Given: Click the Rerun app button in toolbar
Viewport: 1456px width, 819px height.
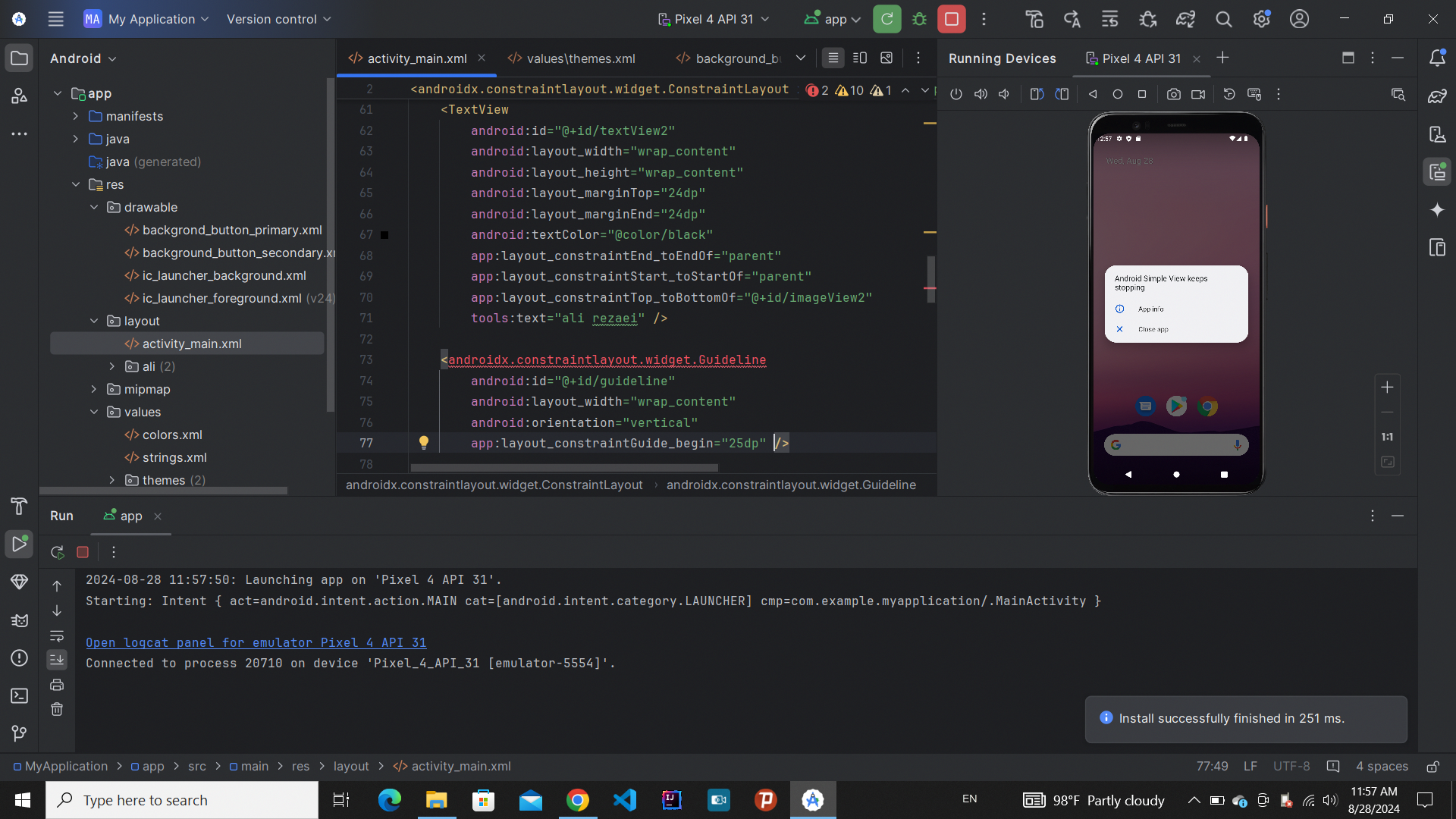Looking at the screenshot, I should click(886, 19).
